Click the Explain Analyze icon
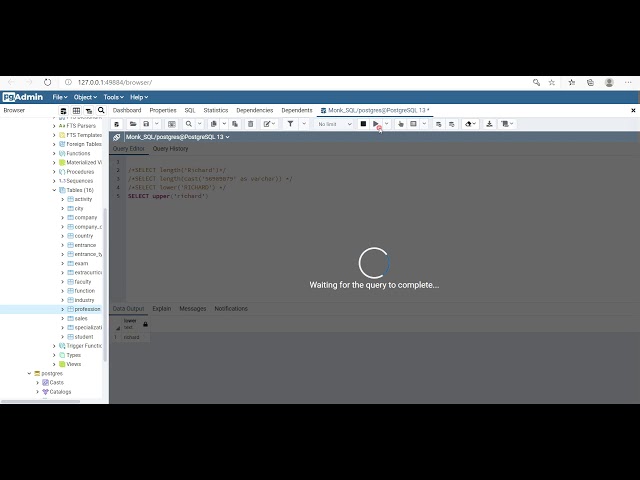 tap(413, 124)
